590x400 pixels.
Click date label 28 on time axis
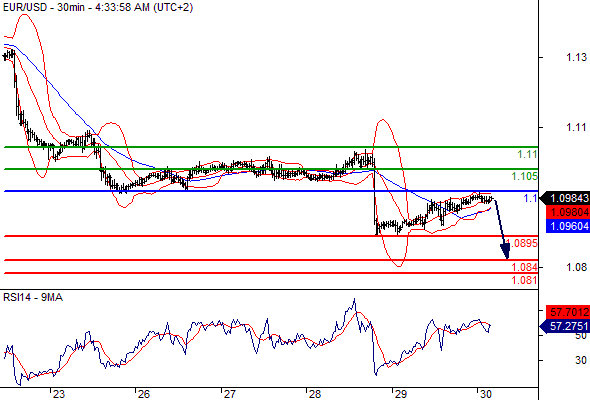315,394
